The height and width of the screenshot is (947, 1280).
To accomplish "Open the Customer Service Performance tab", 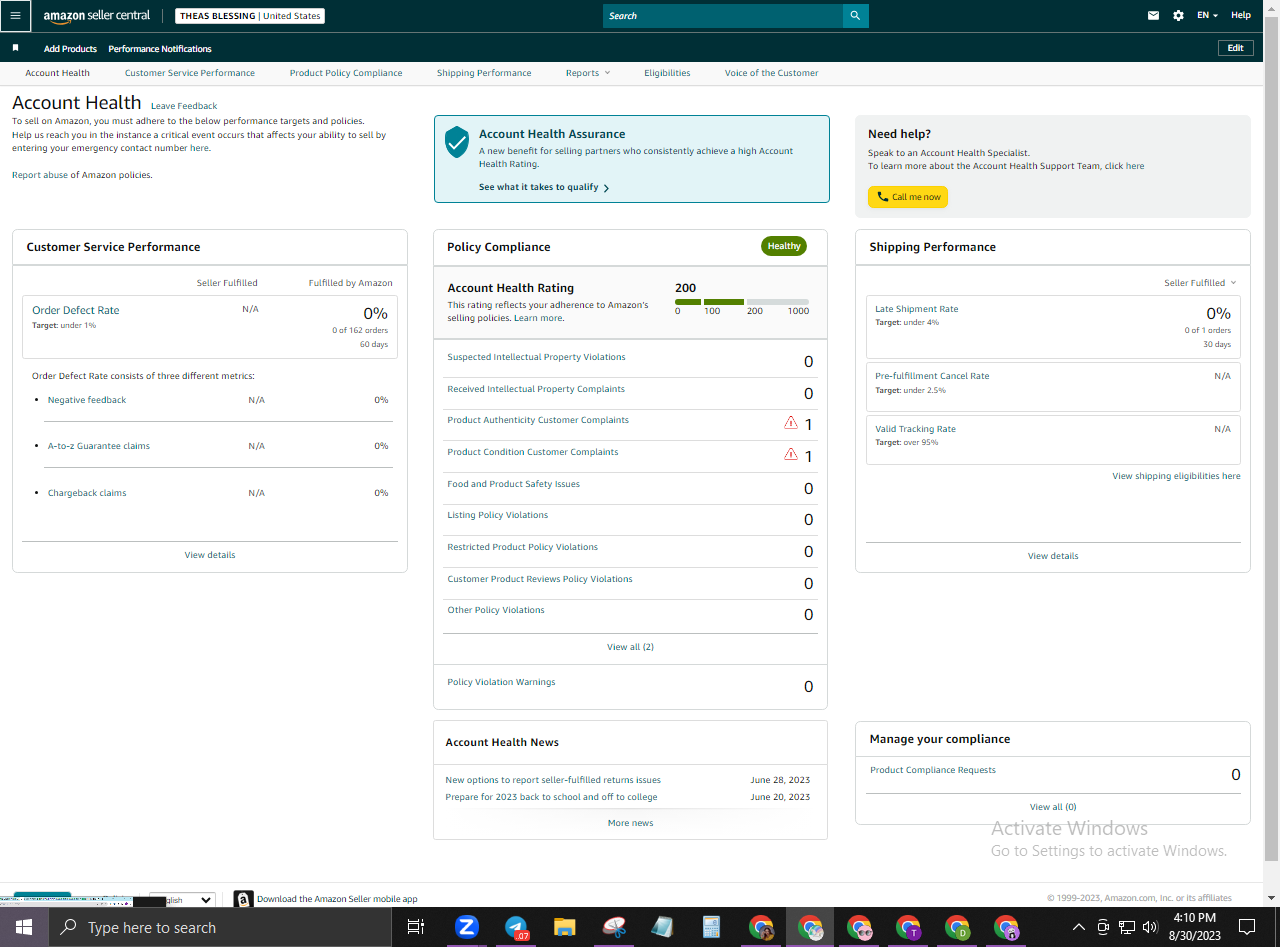I will [x=190, y=73].
